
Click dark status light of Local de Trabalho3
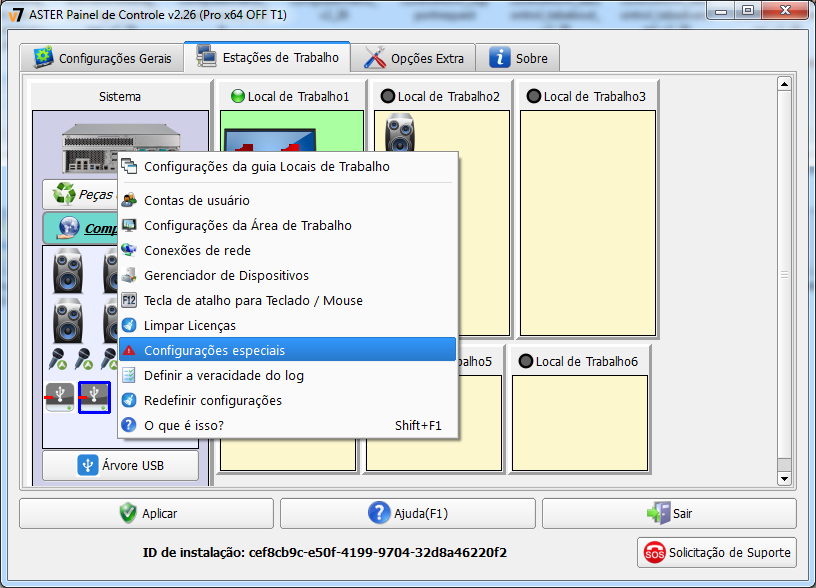(x=533, y=96)
